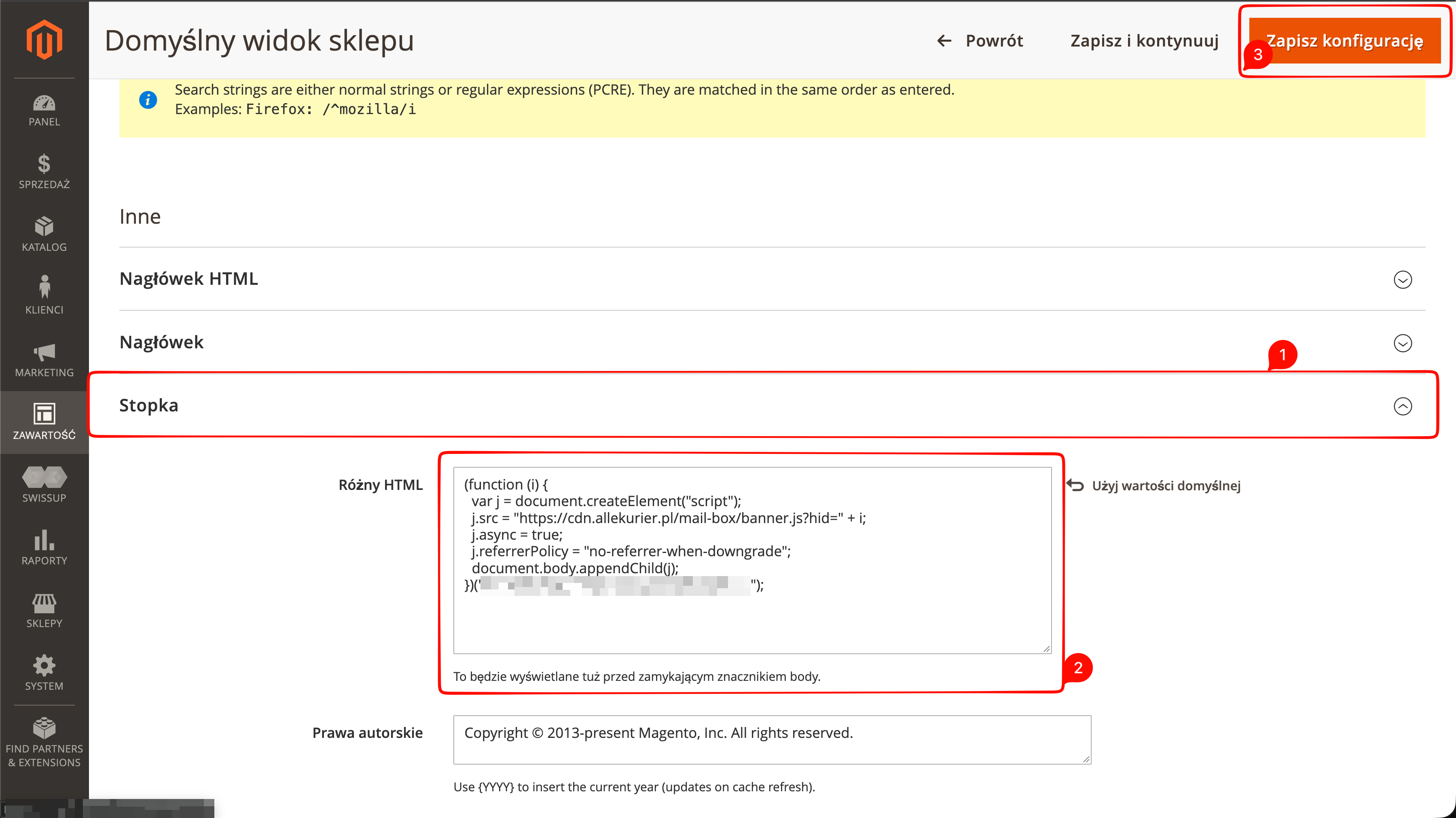Click the Stopka section title
The height and width of the screenshot is (818, 1456).
149,405
